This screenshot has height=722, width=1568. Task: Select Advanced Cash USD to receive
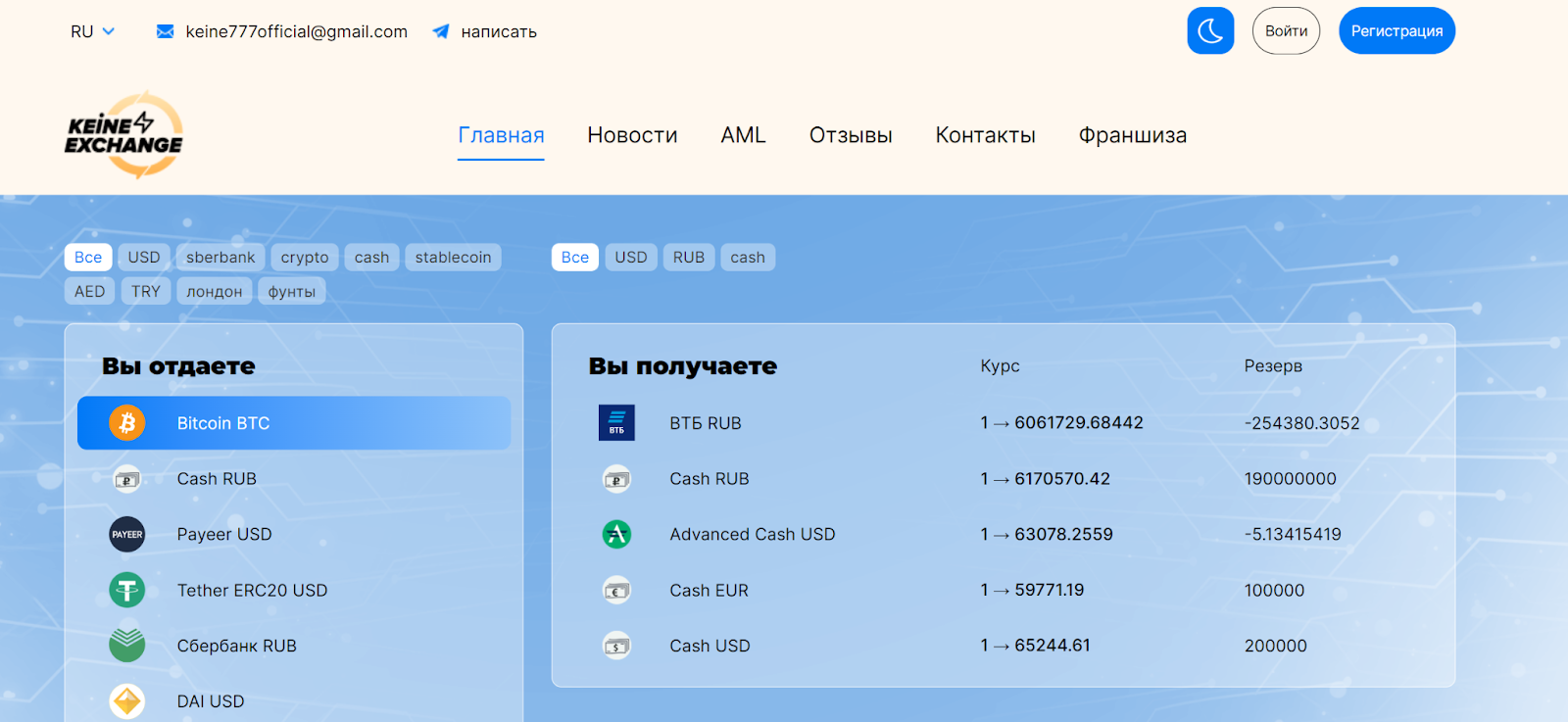coord(1004,534)
